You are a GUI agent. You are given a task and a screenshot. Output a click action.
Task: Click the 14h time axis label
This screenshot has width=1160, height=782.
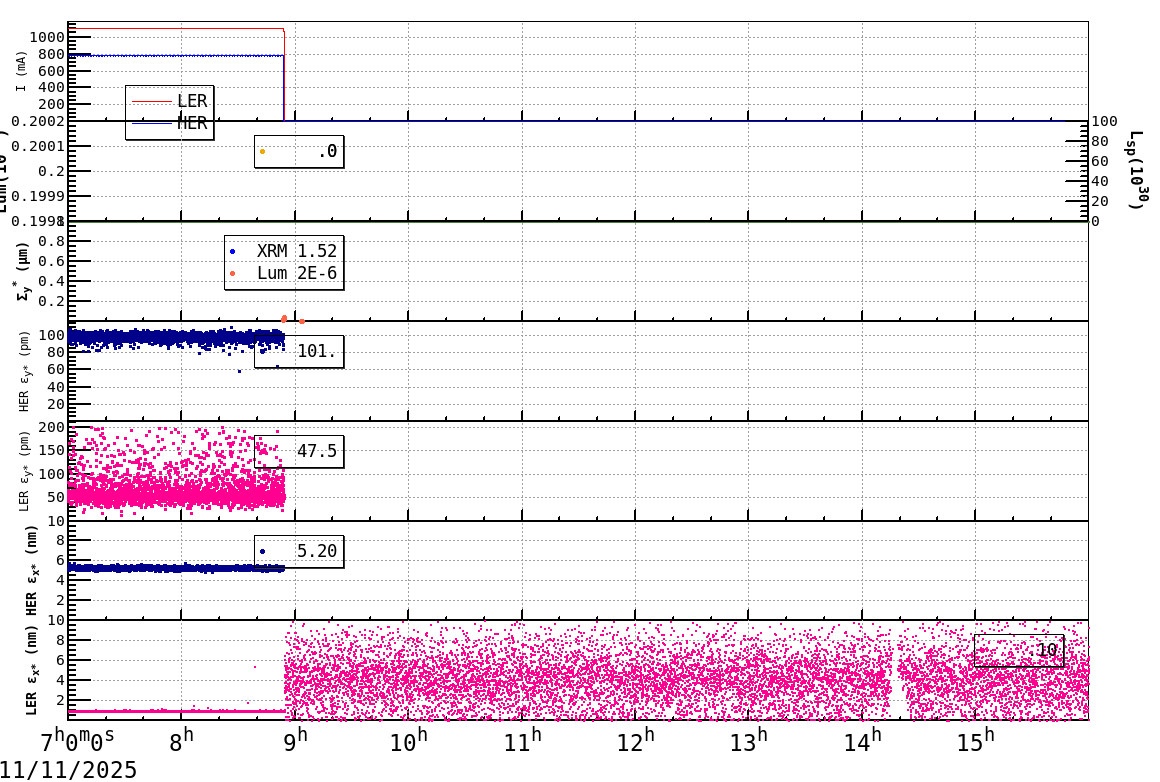point(863,740)
